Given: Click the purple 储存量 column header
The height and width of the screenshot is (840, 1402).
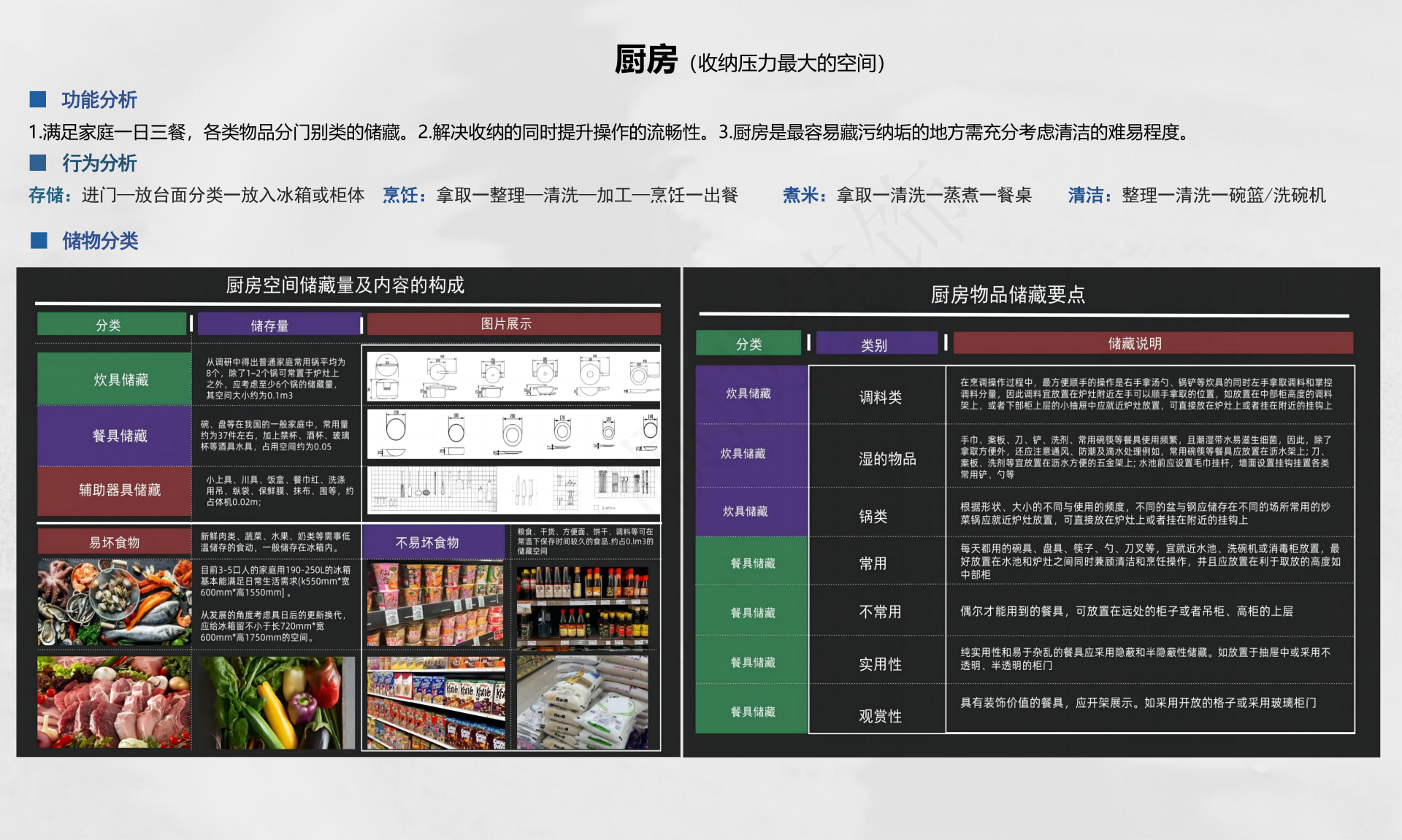Looking at the screenshot, I should point(279,325).
